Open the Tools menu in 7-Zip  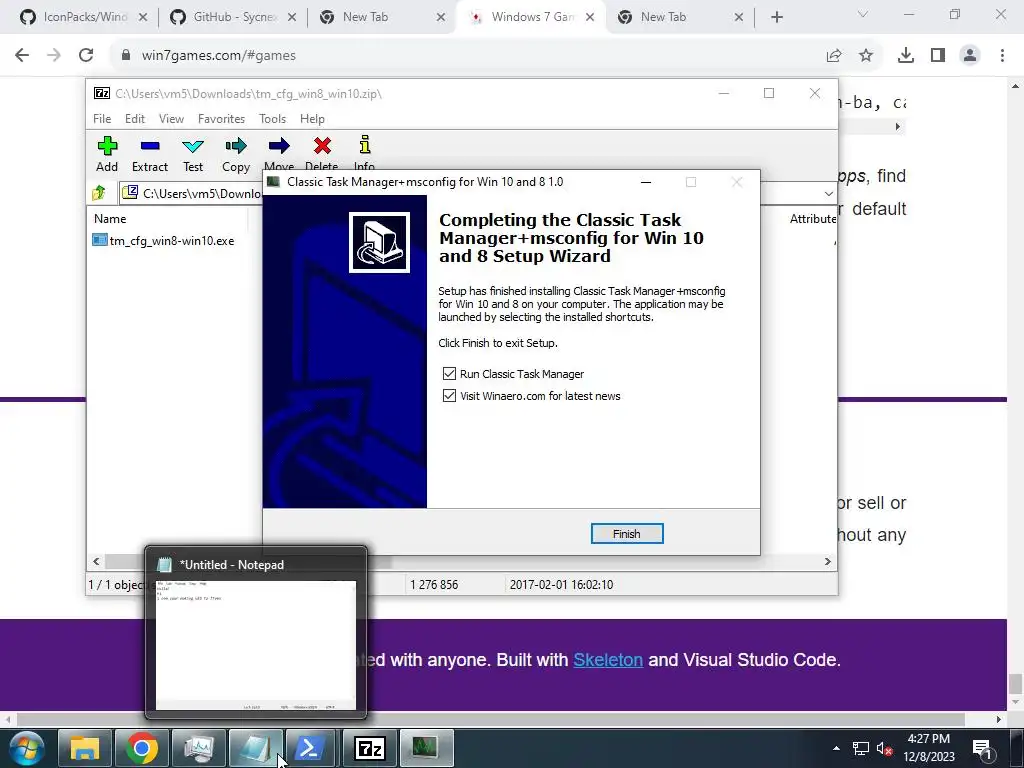coord(272,119)
